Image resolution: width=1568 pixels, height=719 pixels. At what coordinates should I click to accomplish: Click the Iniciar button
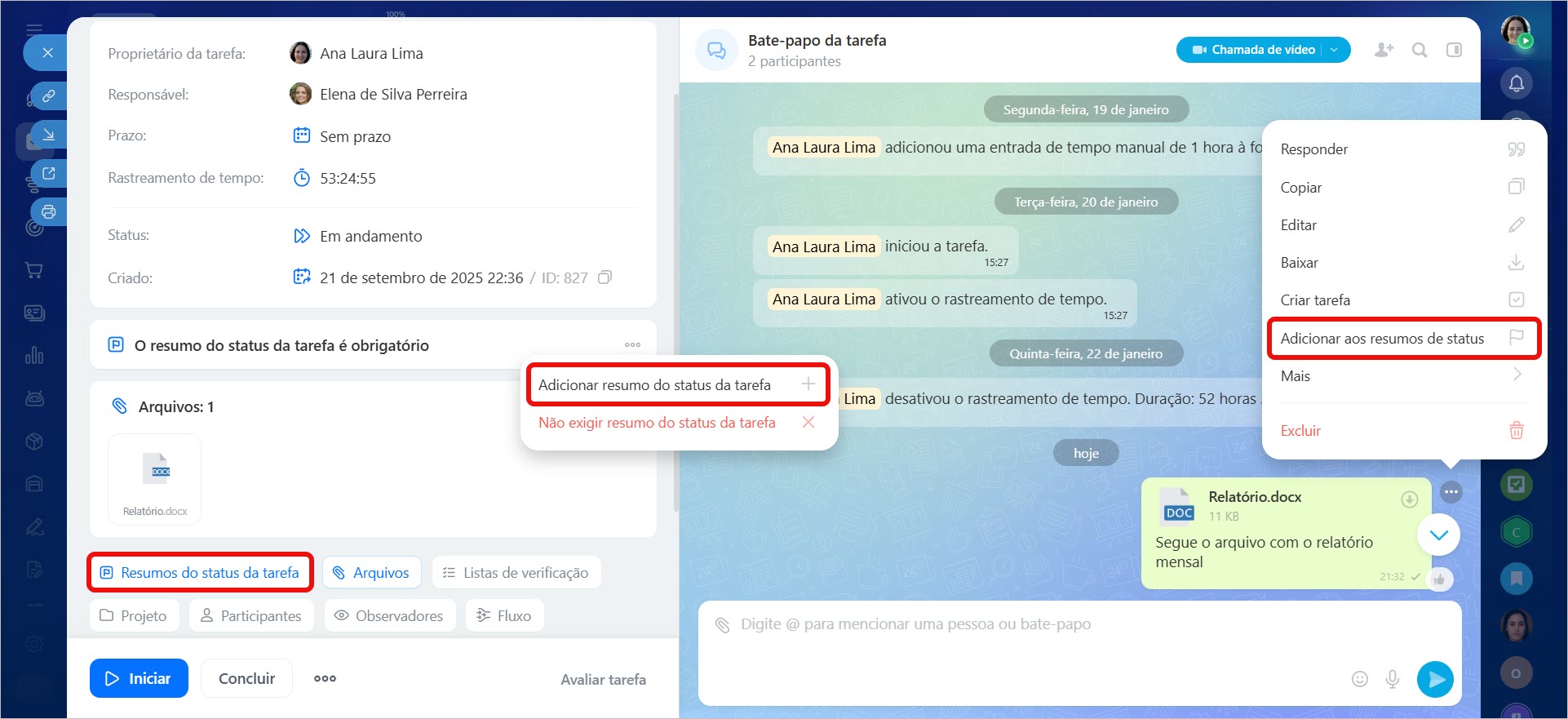click(x=139, y=678)
